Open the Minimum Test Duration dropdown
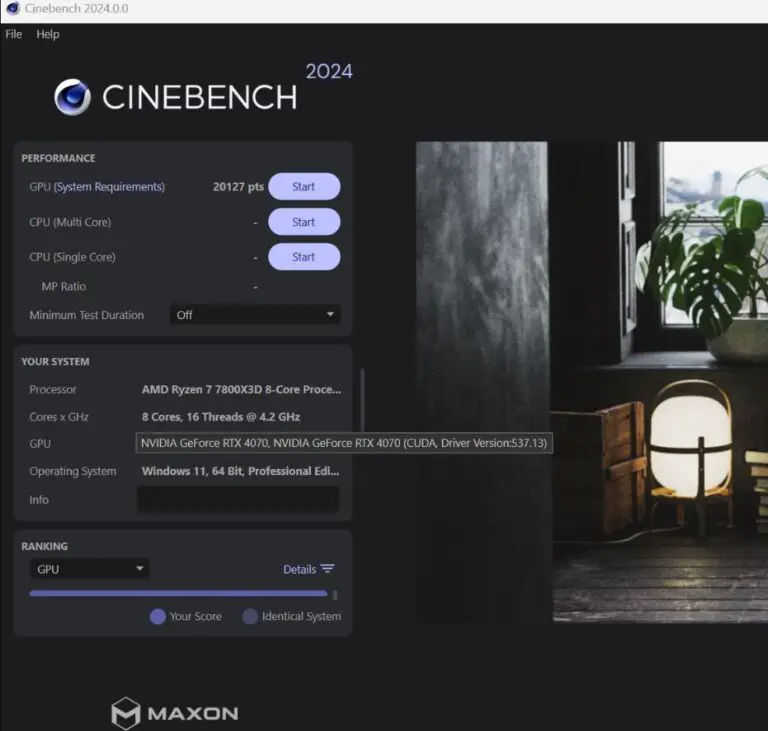The width and height of the screenshot is (768, 731). pos(255,315)
